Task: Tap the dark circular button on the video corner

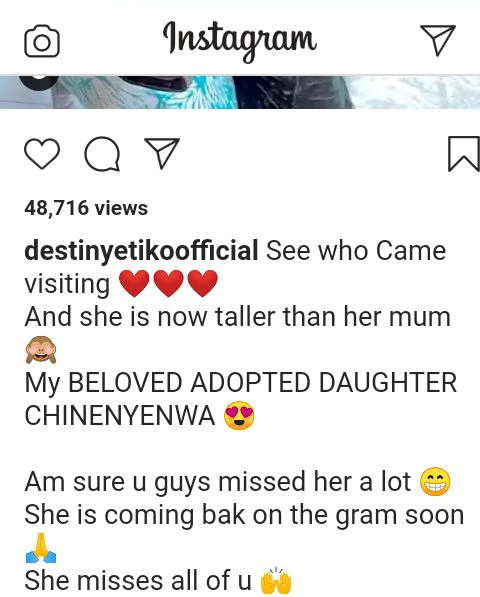Action: [38, 82]
